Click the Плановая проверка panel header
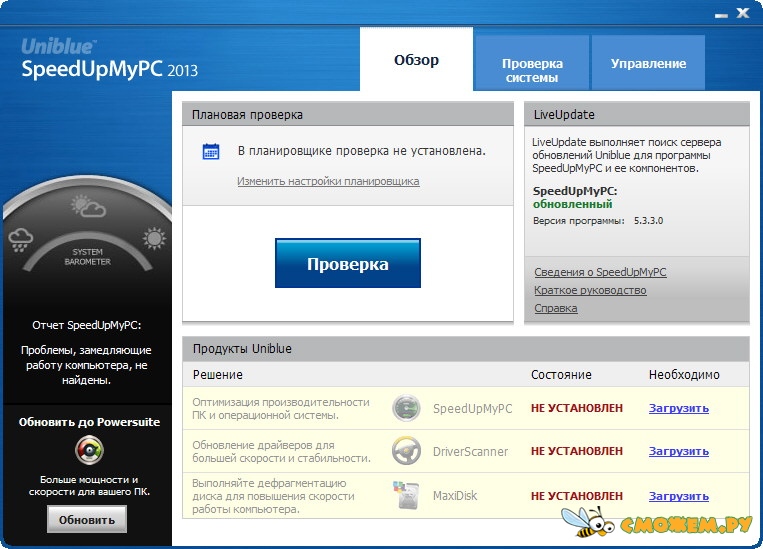Image resolution: width=763 pixels, height=549 pixels. click(348, 114)
